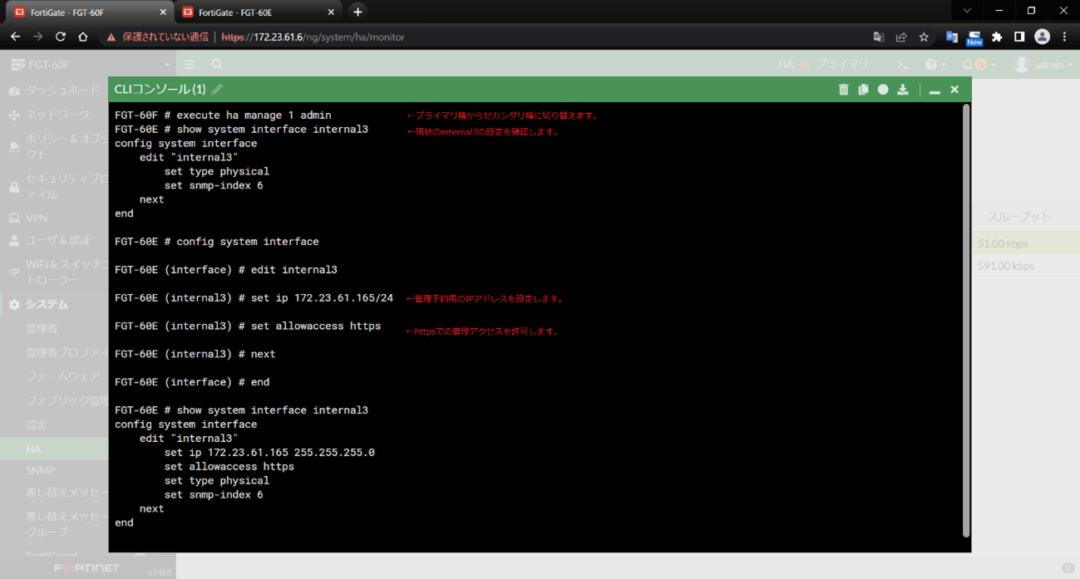Edit the CLI console name with pencil
The width and height of the screenshot is (1080, 579).
click(x=217, y=90)
